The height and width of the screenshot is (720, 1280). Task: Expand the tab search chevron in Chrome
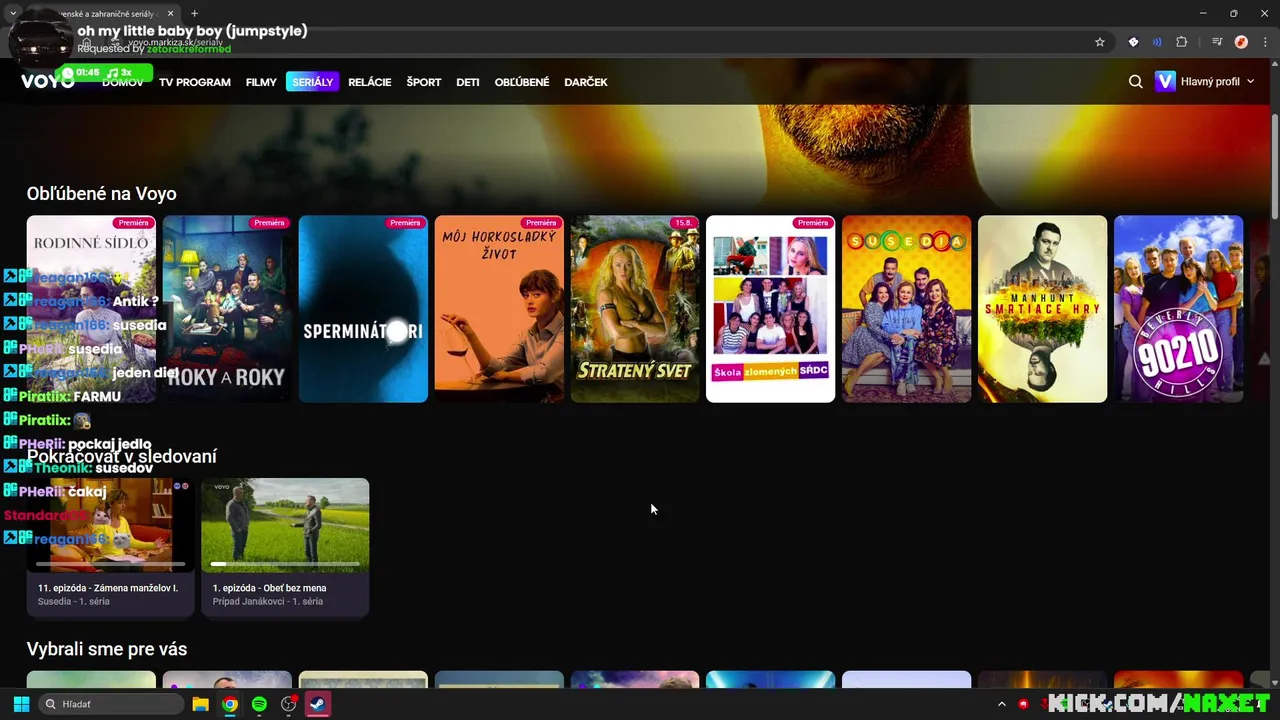pyautogui.click(x=13, y=13)
